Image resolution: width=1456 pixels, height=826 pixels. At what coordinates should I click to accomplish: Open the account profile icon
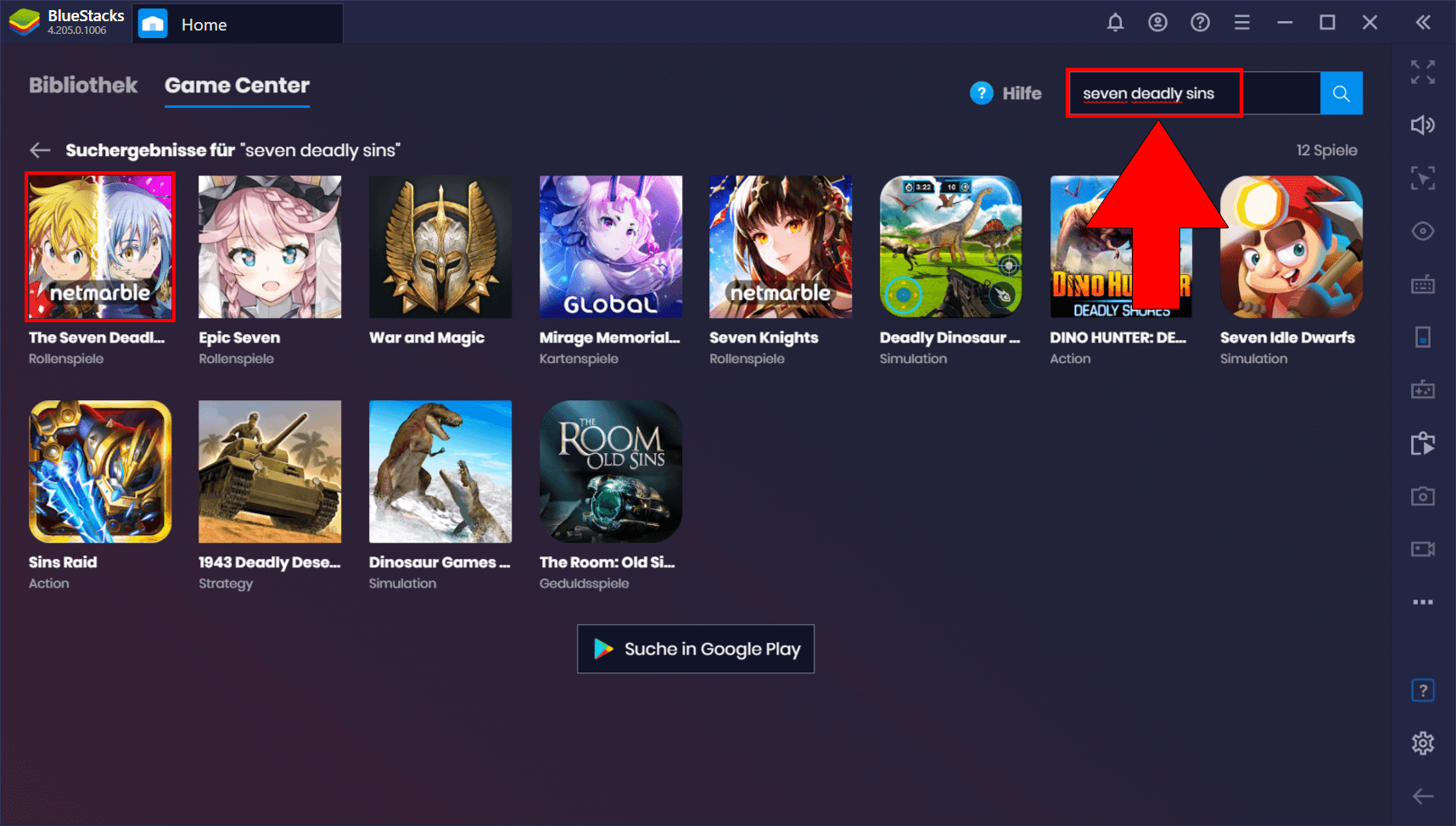(x=1157, y=23)
